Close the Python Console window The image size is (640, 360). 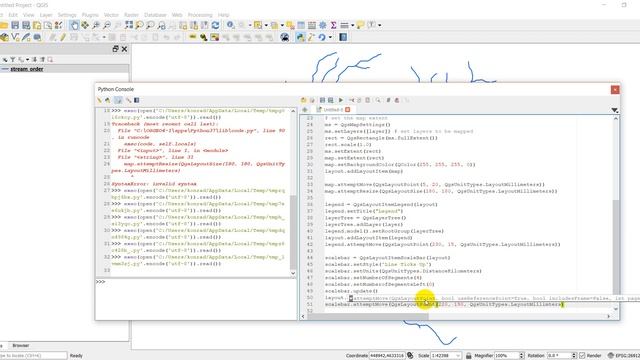point(615,89)
